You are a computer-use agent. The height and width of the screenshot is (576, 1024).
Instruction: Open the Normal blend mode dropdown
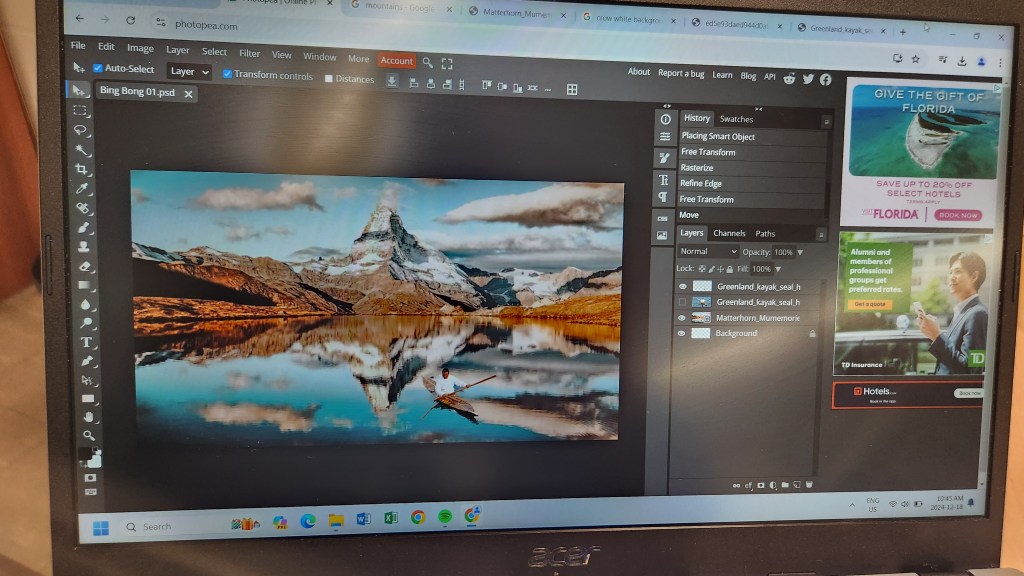[x=708, y=252]
